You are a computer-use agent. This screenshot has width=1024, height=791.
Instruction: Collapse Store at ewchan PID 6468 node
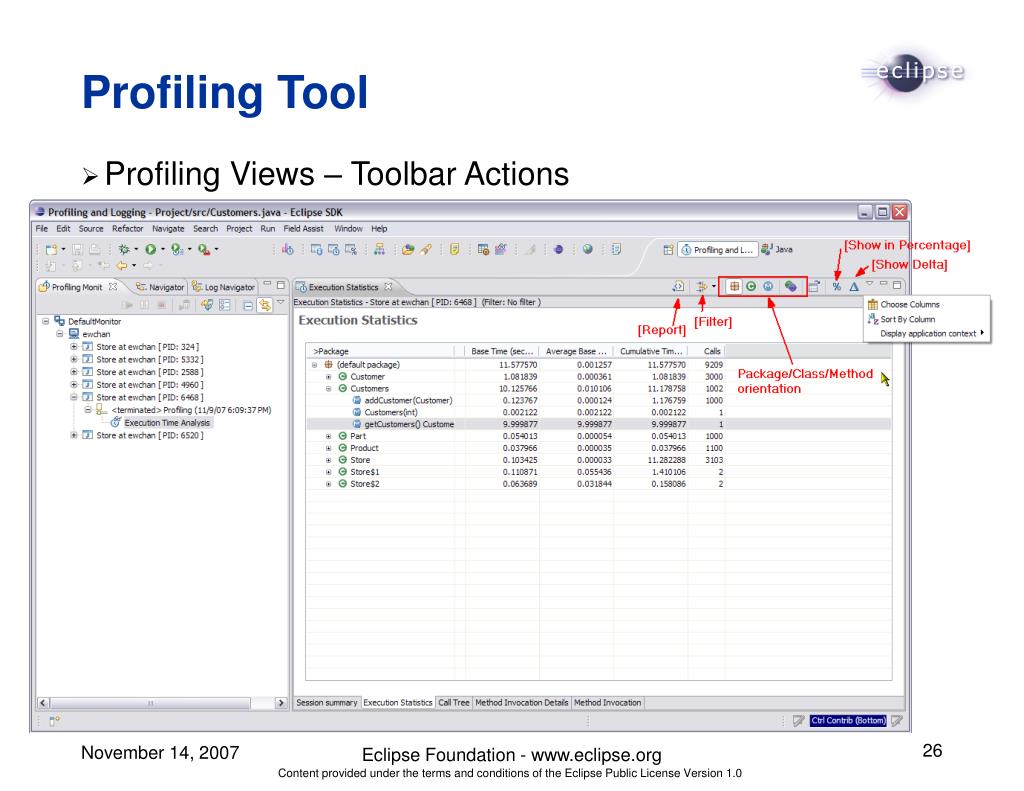tap(74, 397)
